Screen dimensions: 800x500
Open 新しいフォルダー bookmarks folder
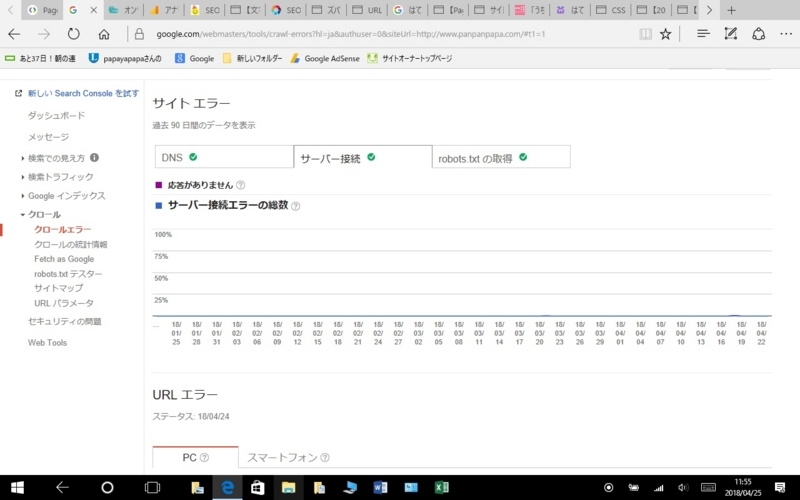(x=253, y=59)
